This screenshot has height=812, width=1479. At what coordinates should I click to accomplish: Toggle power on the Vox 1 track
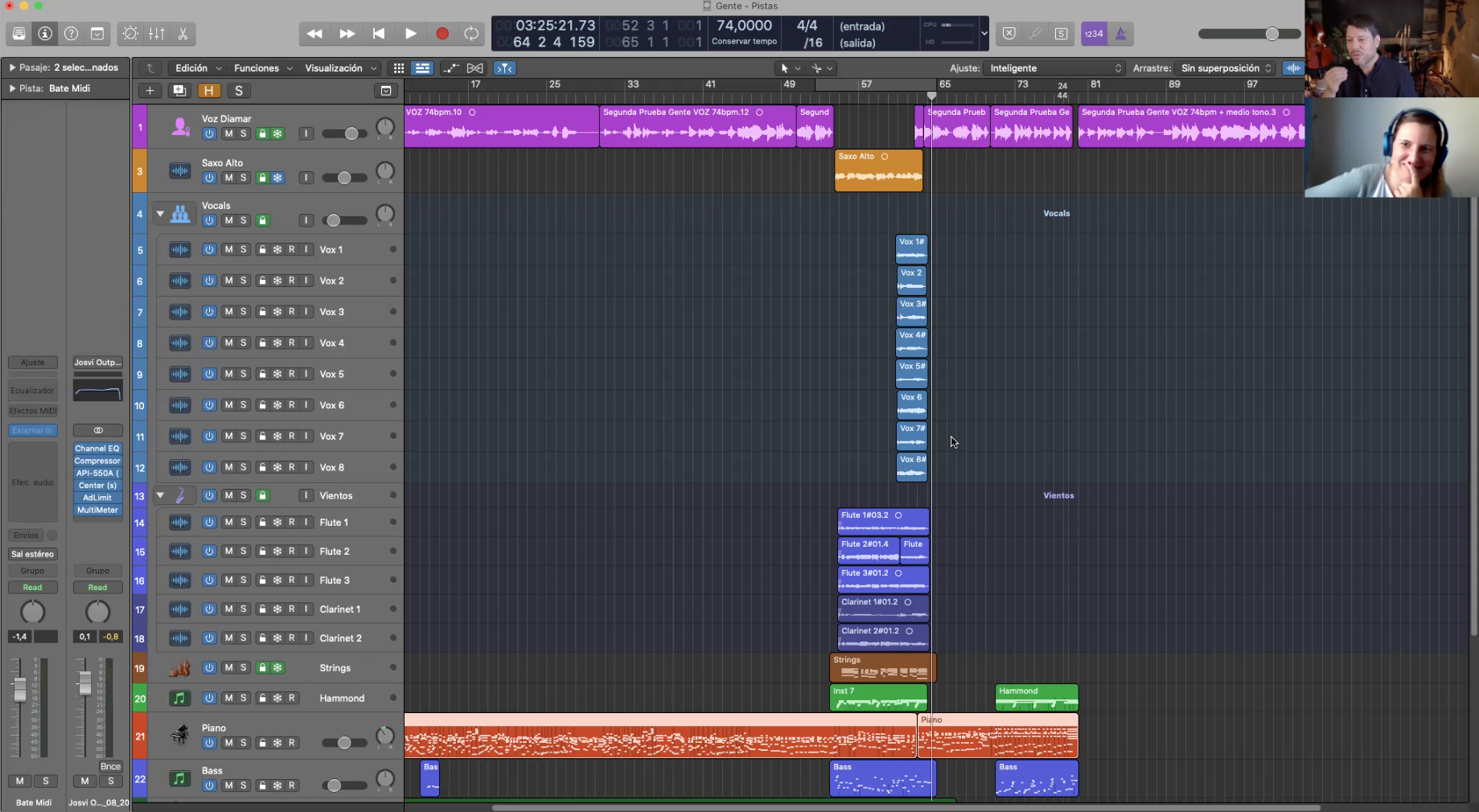(x=209, y=250)
